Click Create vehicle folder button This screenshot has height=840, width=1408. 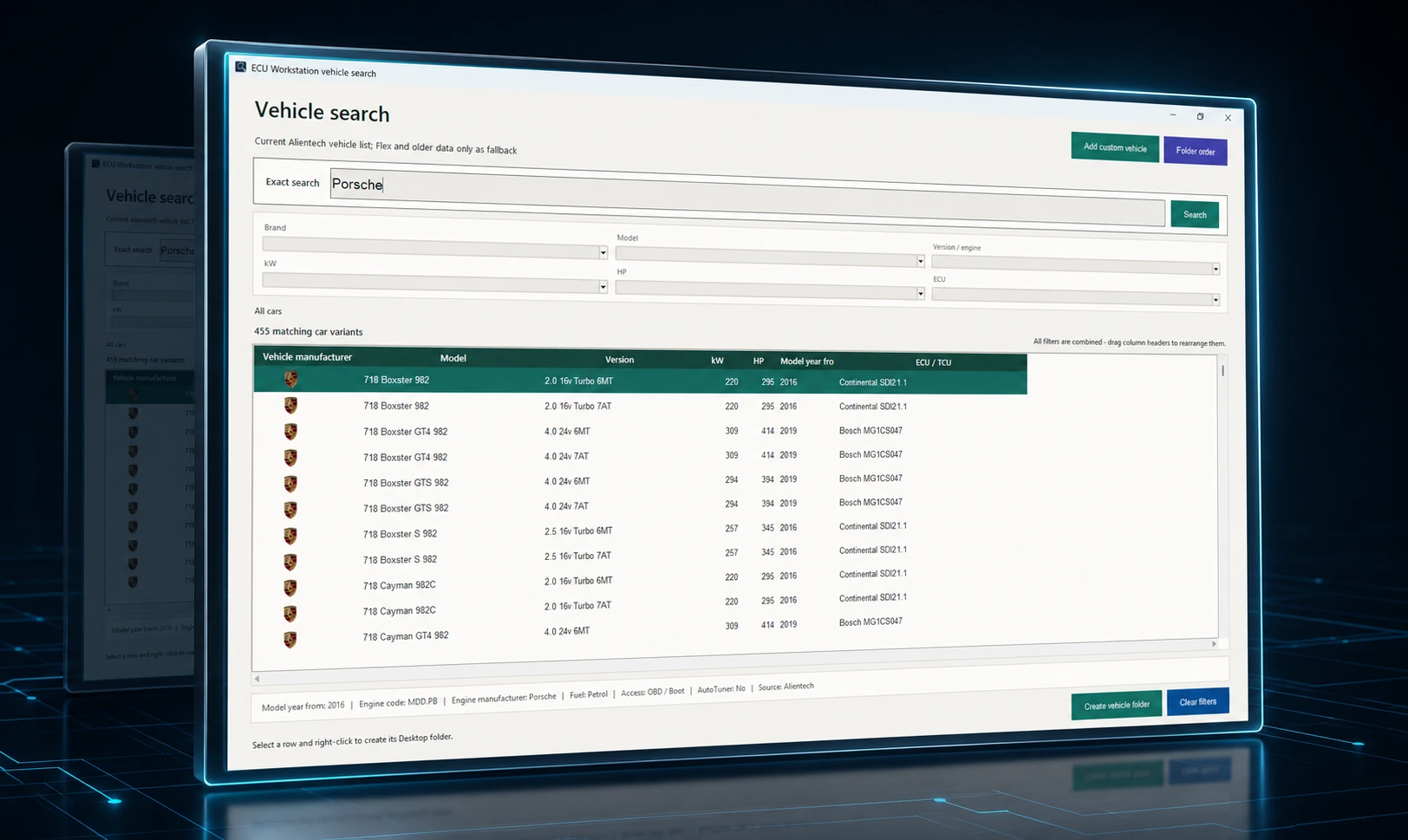coord(1117,706)
